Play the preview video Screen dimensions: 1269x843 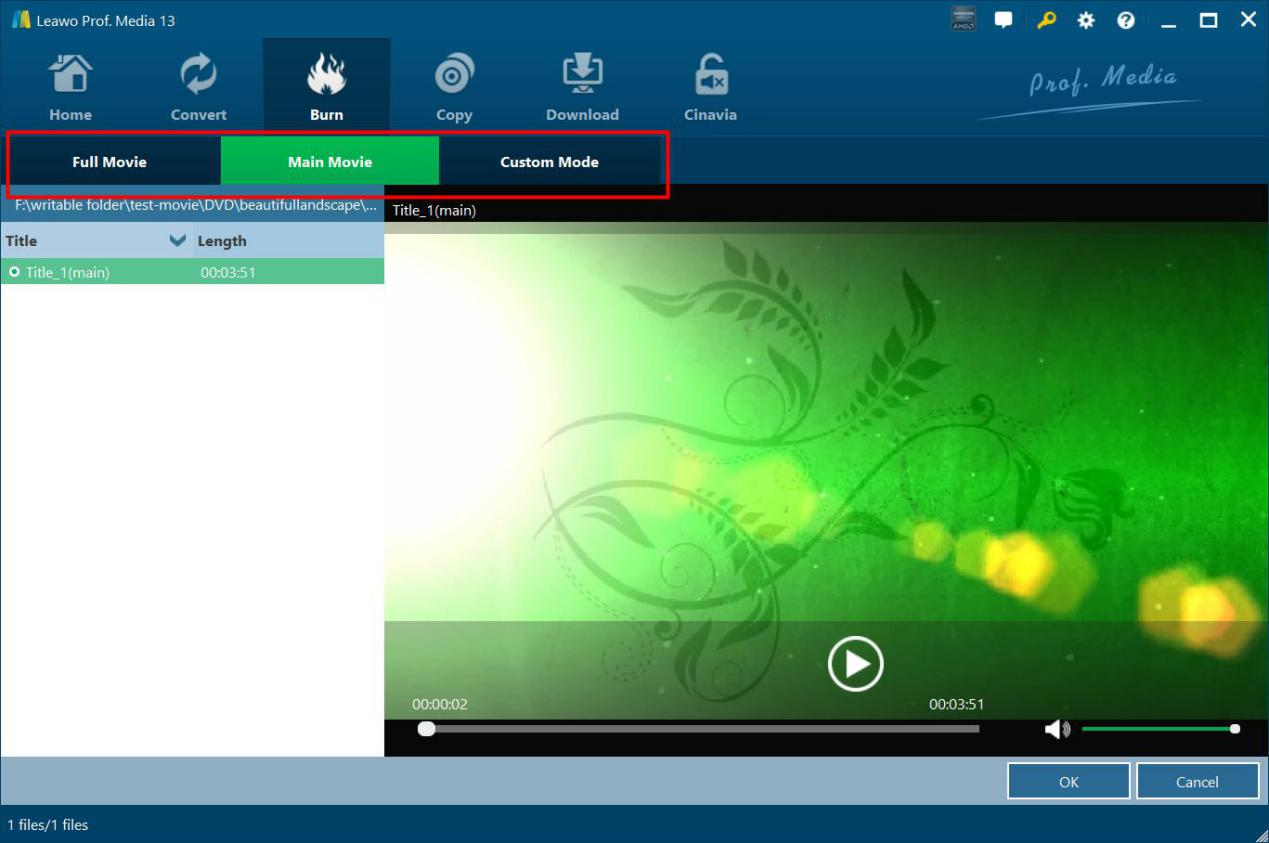pos(856,663)
